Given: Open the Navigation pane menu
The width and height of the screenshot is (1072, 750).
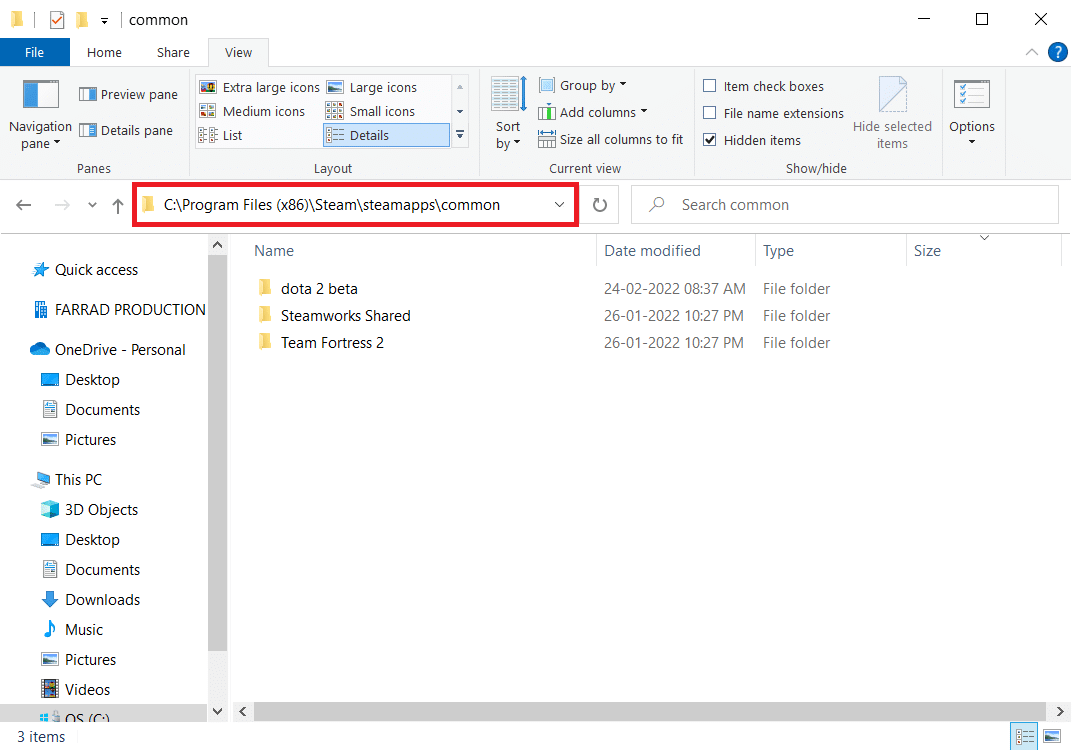Looking at the screenshot, I should pyautogui.click(x=40, y=114).
